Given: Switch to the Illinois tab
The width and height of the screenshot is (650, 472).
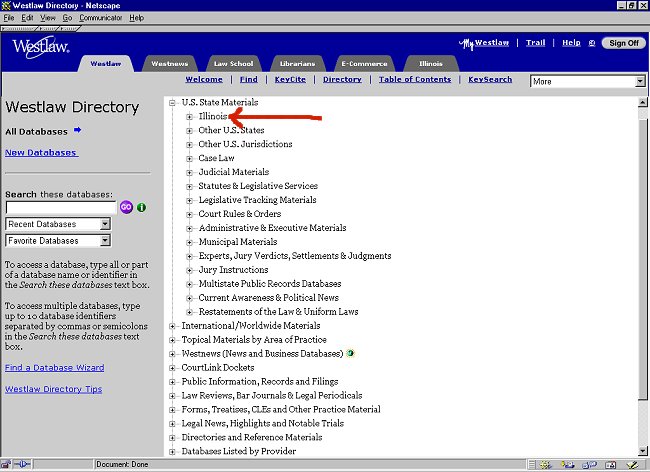Looking at the screenshot, I should point(431,64).
